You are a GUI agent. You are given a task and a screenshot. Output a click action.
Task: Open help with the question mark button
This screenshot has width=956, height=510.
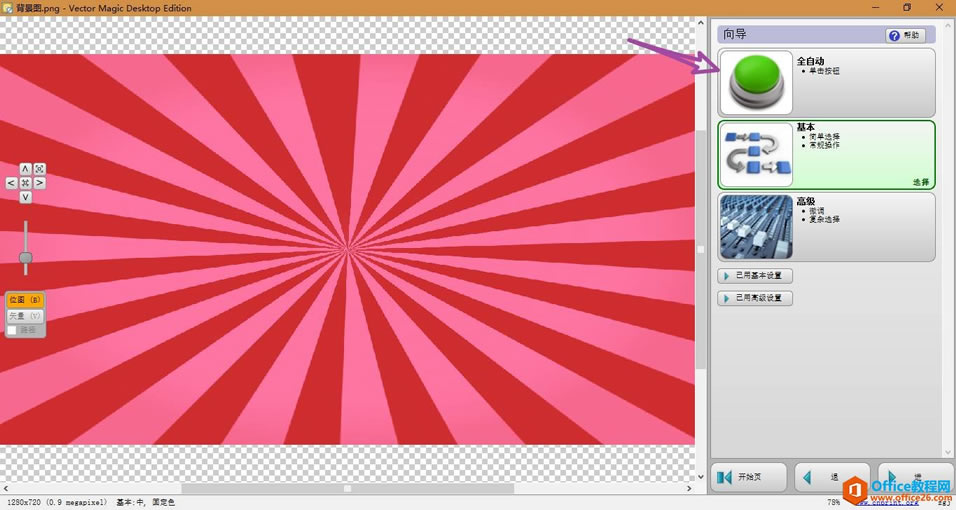(x=905, y=35)
